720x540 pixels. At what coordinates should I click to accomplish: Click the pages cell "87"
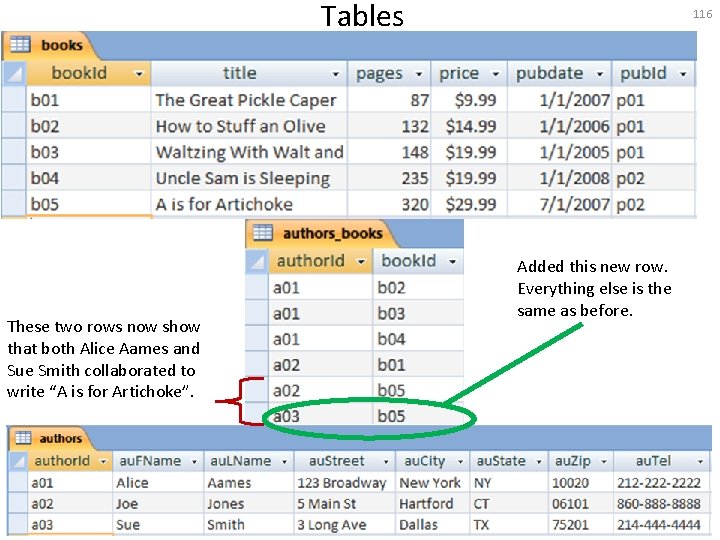pyautogui.click(x=389, y=100)
